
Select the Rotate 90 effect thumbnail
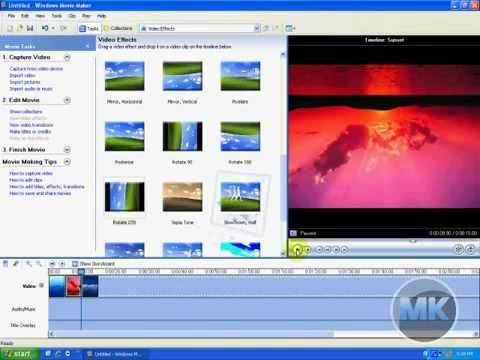tap(182, 136)
